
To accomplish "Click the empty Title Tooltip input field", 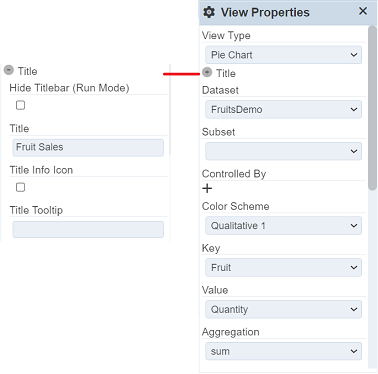I will point(88,229).
